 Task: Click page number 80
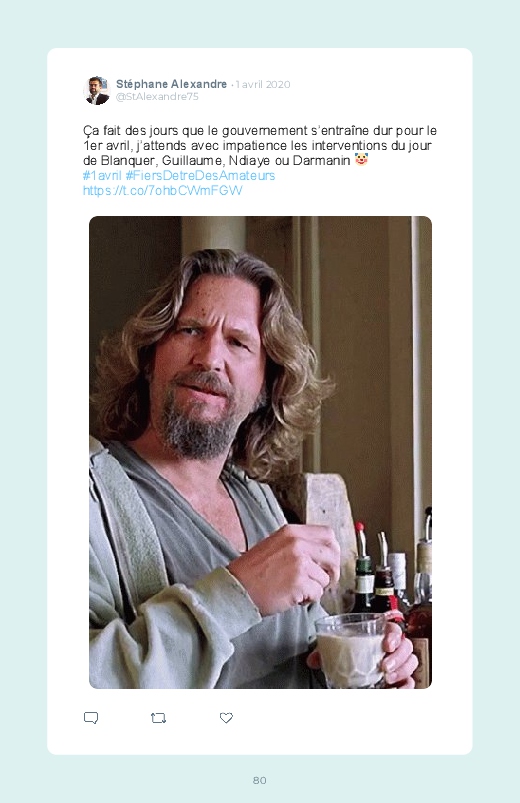[x=260, y=780]
